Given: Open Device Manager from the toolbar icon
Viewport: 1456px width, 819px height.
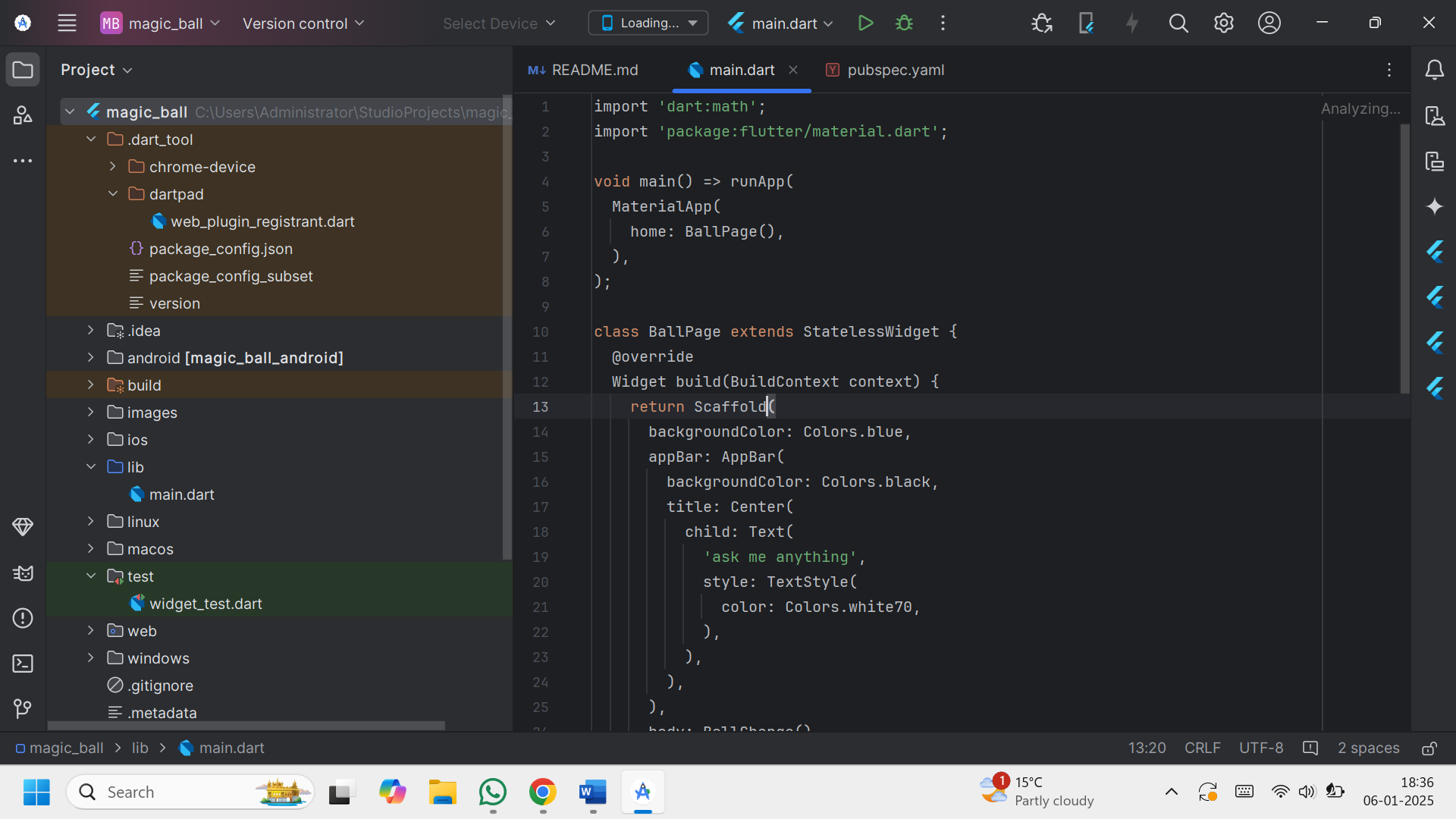Looking at the screenshot, I should pyautogui.click(x=1086, y=23).
